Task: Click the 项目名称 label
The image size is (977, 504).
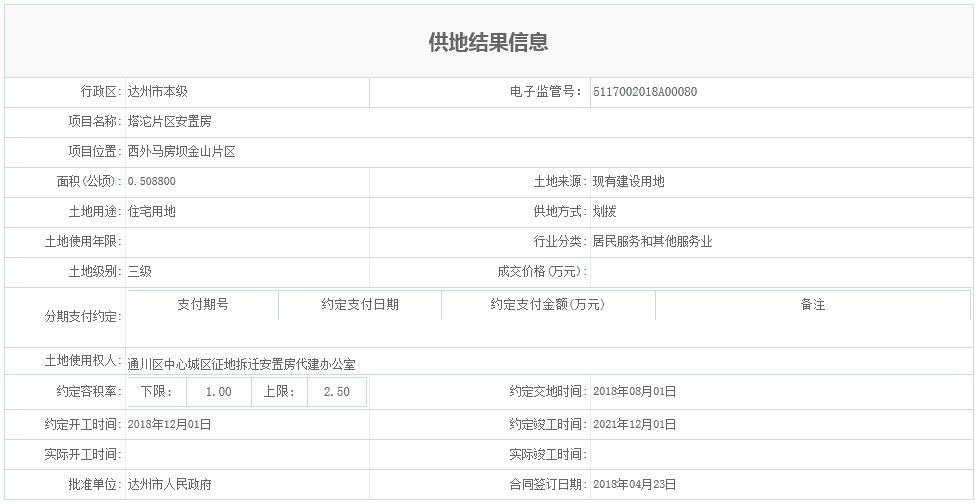Action: (x=95, y=121)
